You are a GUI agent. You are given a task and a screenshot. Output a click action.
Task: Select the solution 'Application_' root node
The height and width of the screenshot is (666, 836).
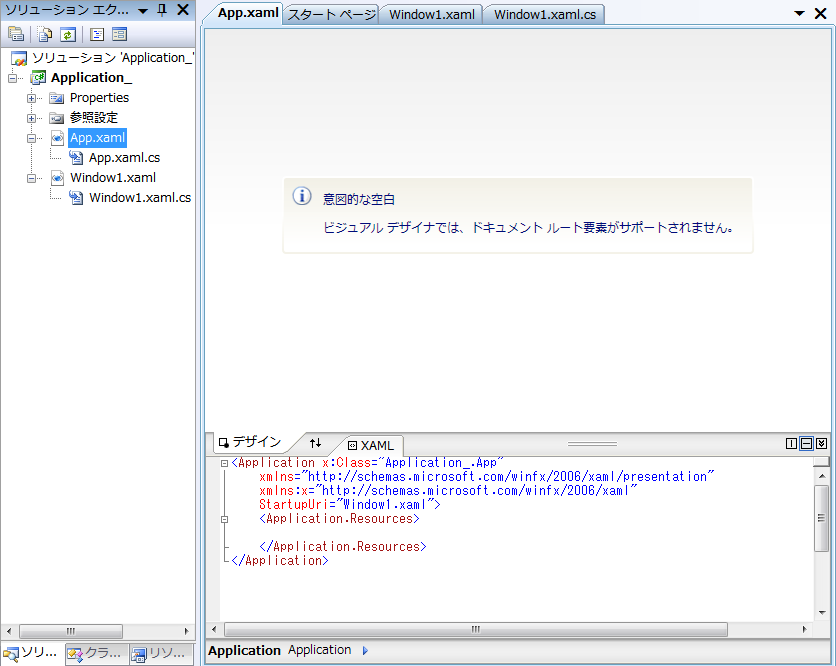click(112, 58)
